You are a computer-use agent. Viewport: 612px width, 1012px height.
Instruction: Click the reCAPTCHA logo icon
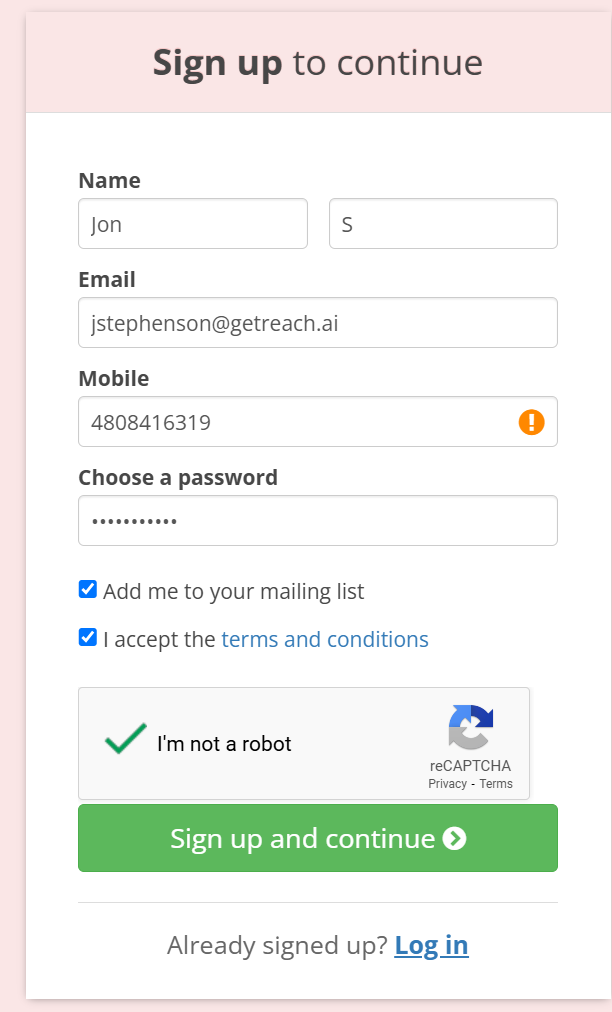point(471,727)
